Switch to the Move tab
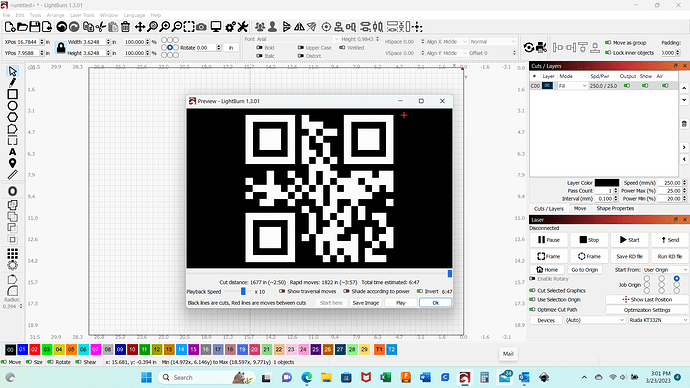This screenshot has width=690, height=388. pos(580,209)
